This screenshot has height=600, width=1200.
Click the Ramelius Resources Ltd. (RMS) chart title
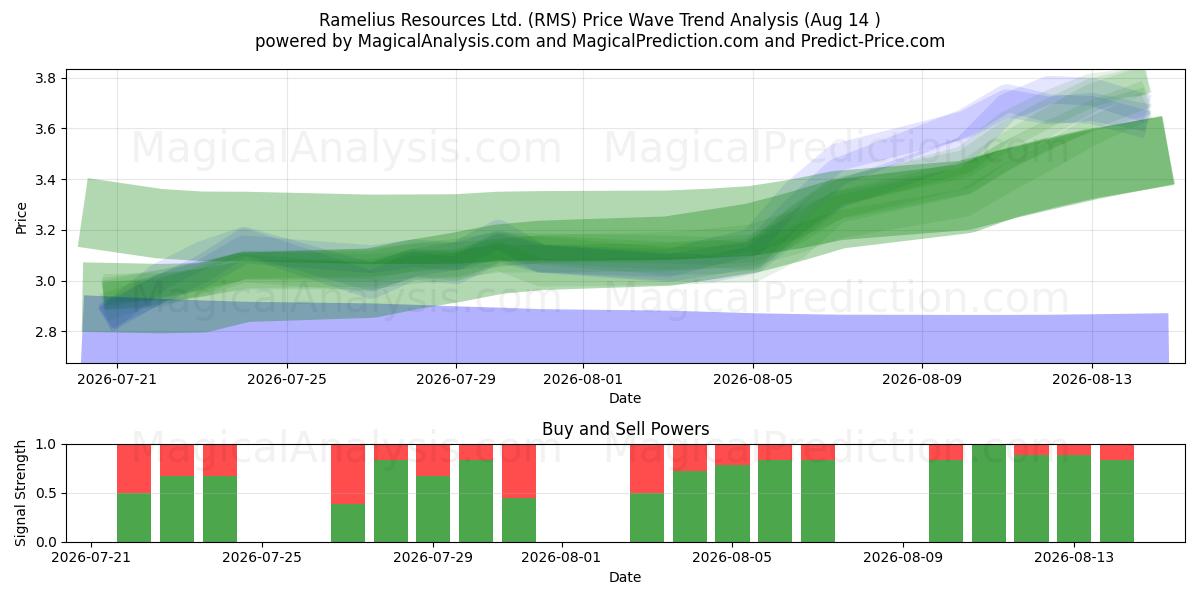click(x=600, y=20)
